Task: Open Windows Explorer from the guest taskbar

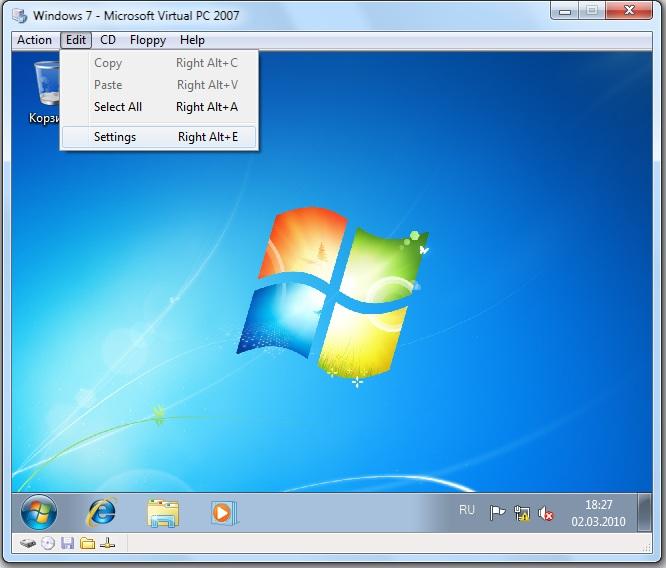Action: (163, 513)
